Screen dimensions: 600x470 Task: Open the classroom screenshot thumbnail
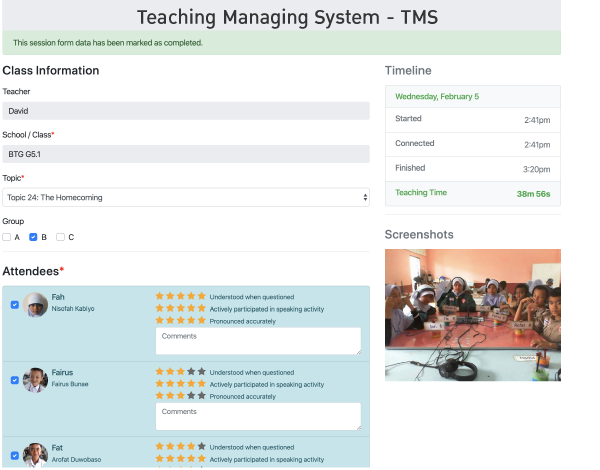[473, 315]
